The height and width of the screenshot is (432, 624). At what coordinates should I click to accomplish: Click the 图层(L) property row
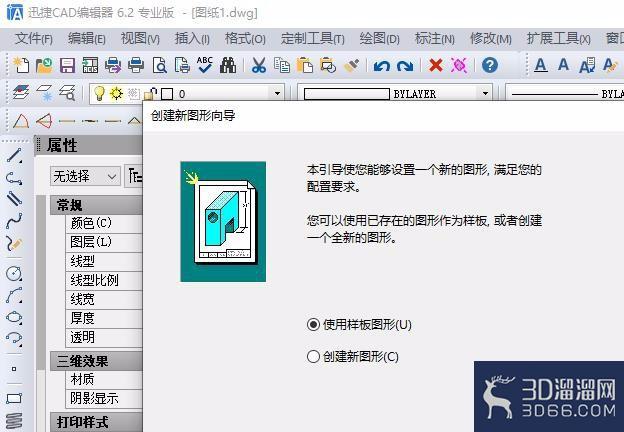(x=103, y=242)
